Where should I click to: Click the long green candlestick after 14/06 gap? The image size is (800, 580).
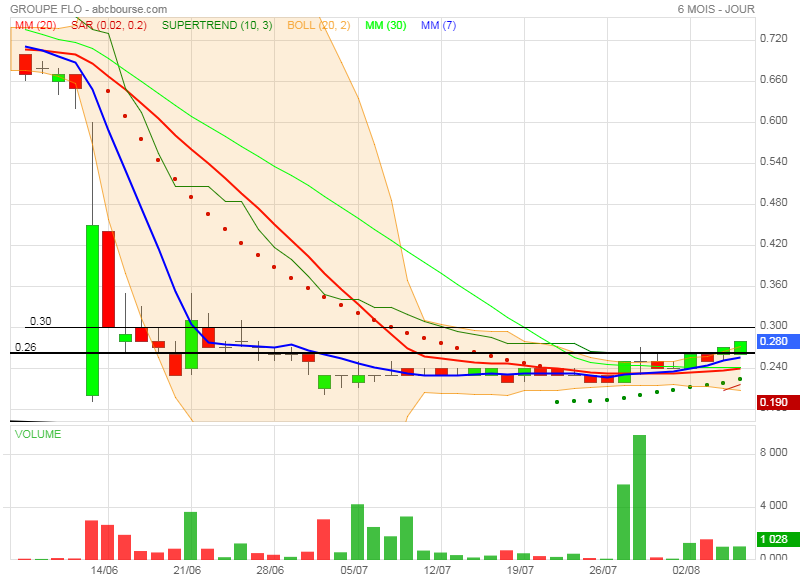coord(92,310)
